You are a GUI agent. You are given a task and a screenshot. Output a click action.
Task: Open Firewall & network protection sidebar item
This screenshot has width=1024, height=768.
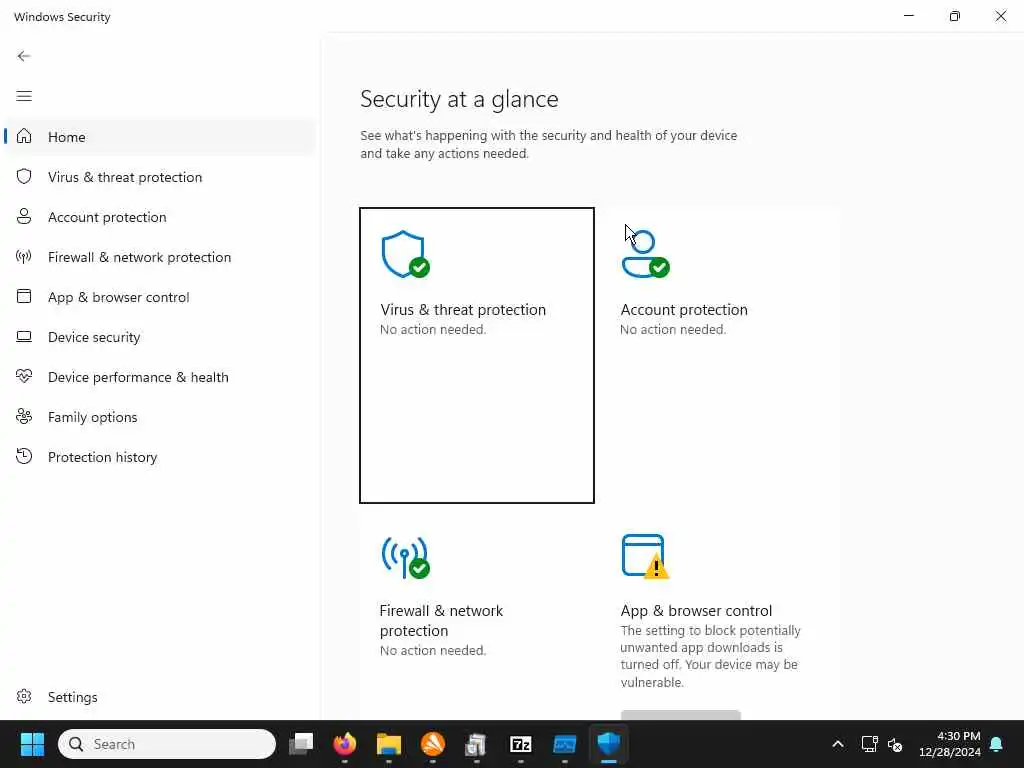coord(160,257)
